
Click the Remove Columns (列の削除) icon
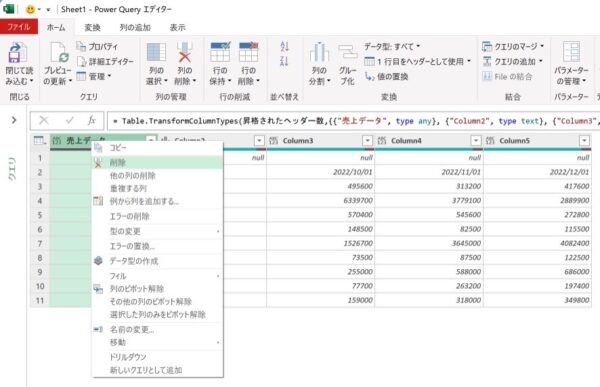pos(184,52)
